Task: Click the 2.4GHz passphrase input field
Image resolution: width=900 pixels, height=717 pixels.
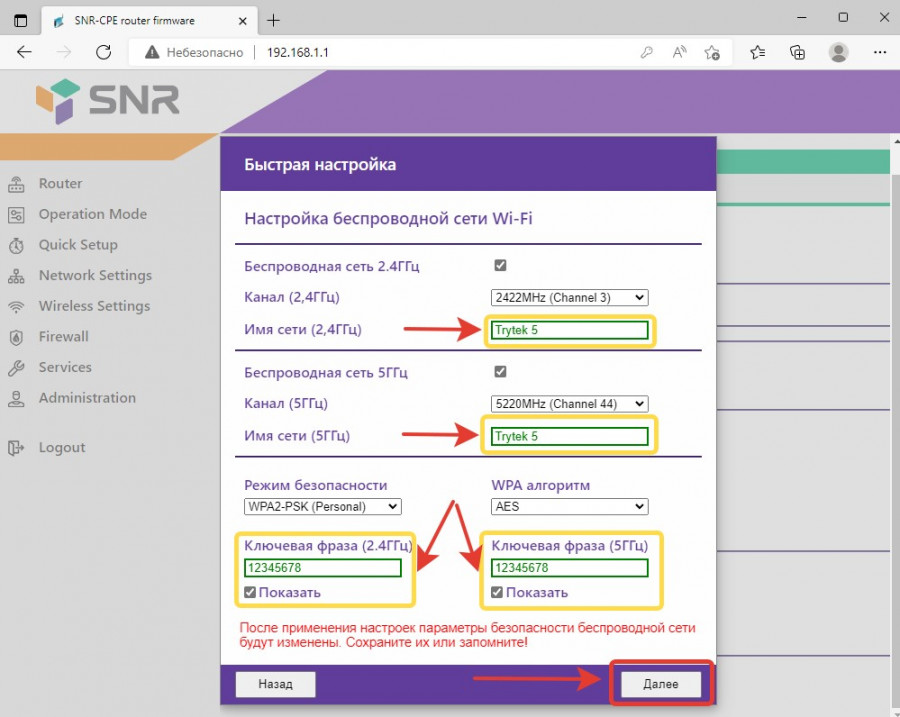Action: pyautogui.click(x=322, y=568)
